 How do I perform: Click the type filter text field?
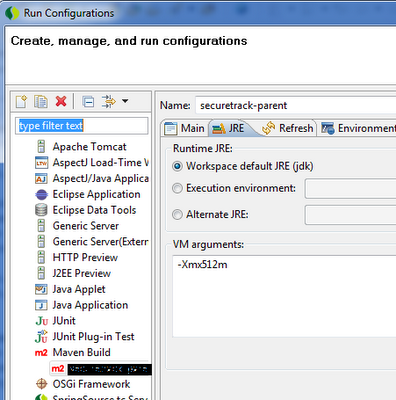[82, 126]
